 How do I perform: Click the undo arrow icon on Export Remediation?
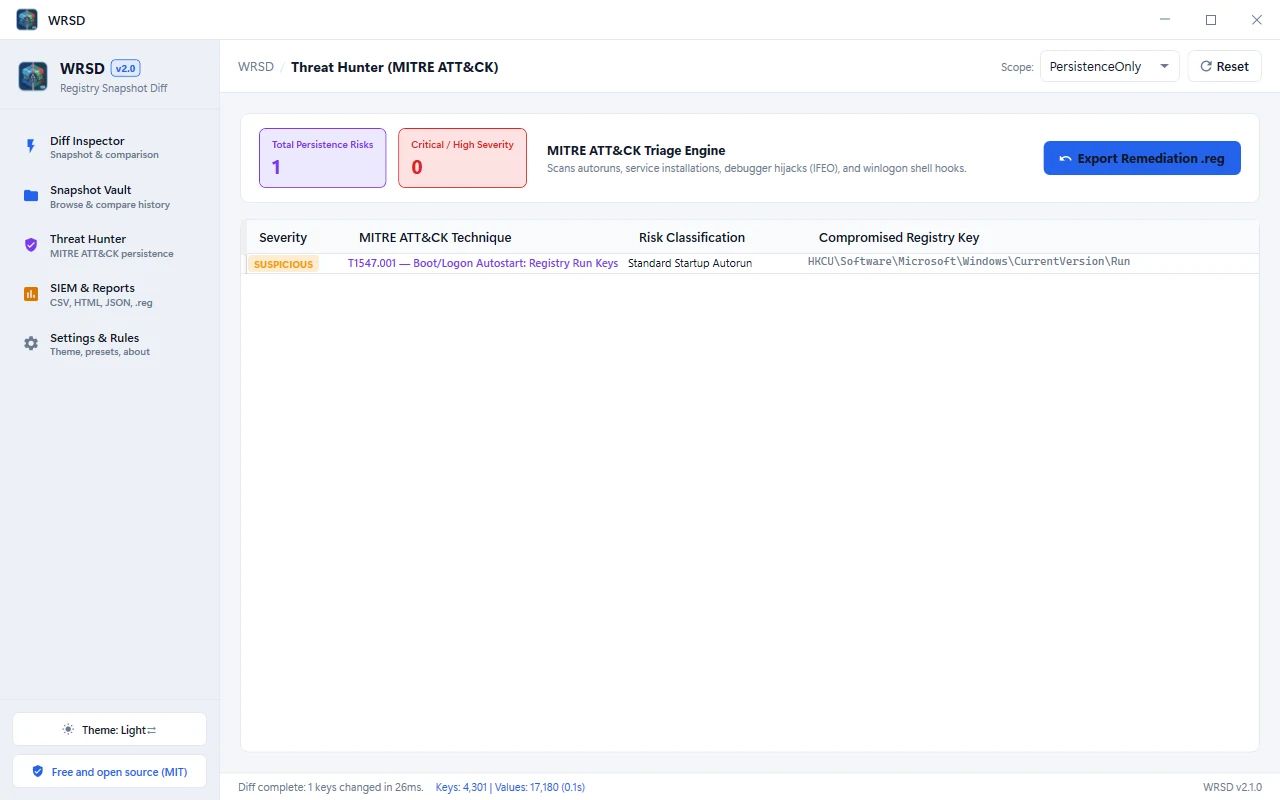pos(1065,159)
